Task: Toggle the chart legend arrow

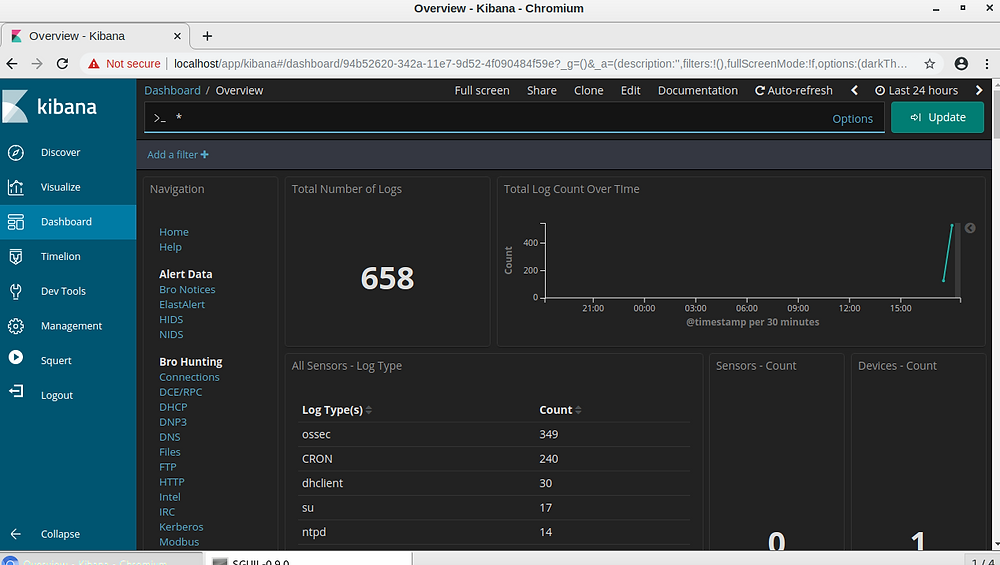Action: click(970, 228)
